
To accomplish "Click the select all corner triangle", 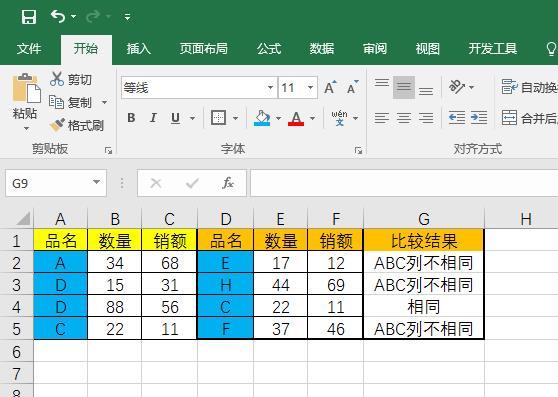I will 23,218.
